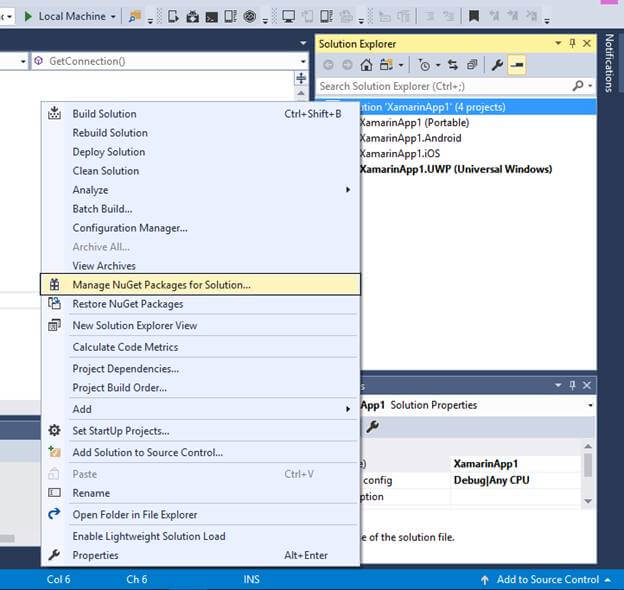Open Project Build Order
The image size is (624, 590).
(201, 387)
